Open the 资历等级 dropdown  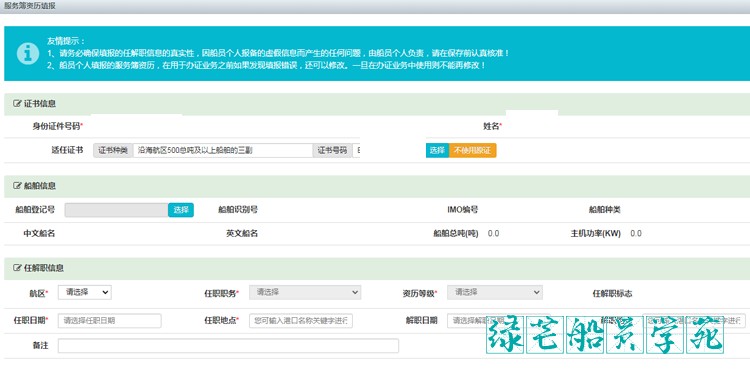click(495, 292)
